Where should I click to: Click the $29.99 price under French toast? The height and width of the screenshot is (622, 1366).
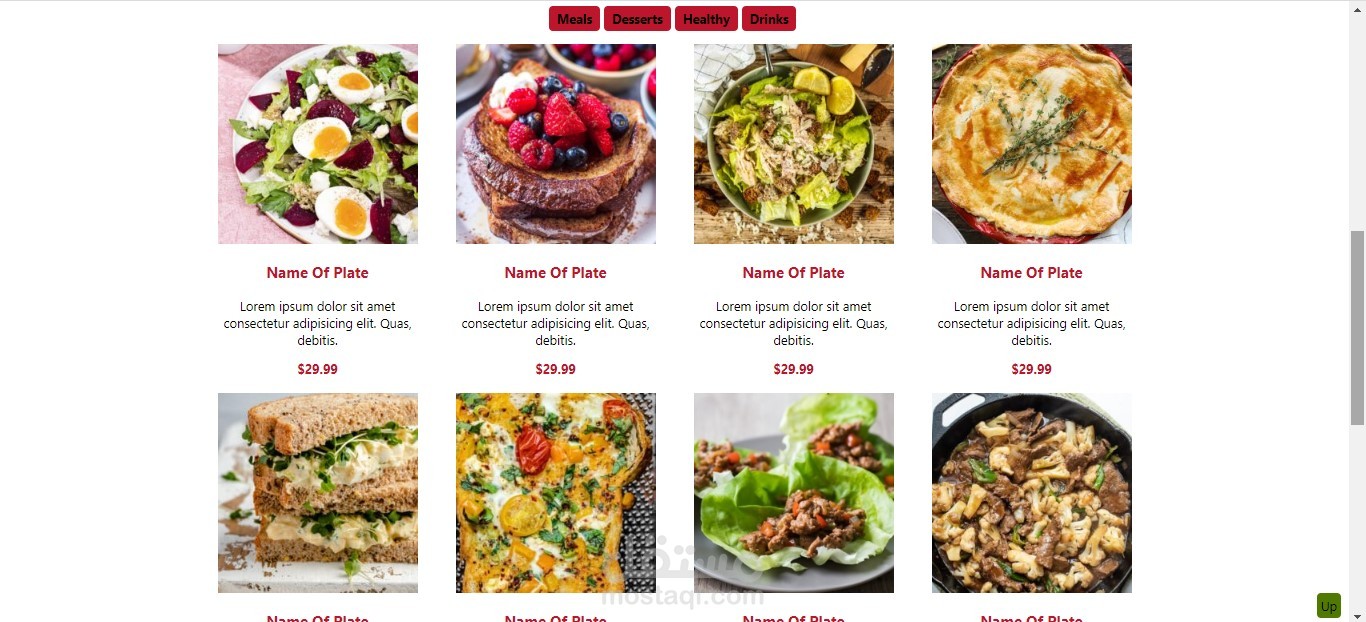556,369
